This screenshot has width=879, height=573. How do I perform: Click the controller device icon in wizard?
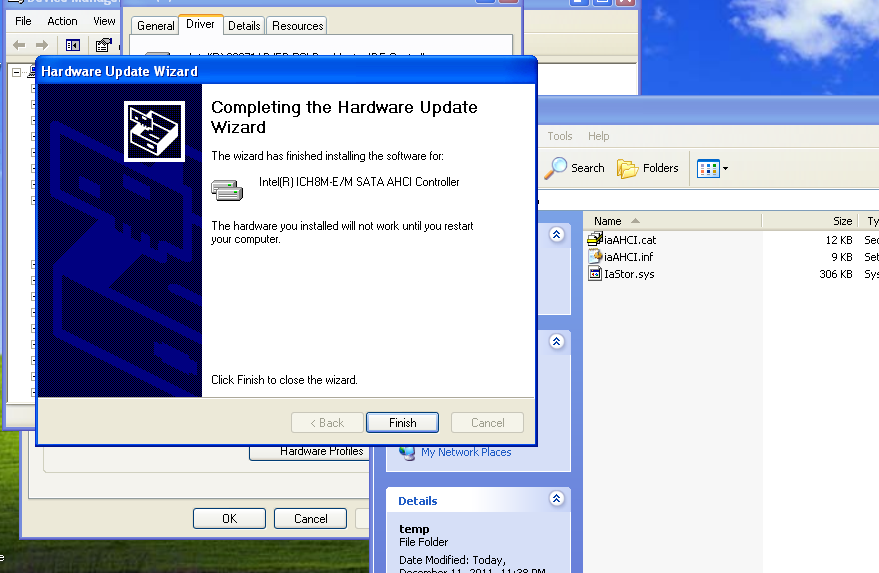227,190
